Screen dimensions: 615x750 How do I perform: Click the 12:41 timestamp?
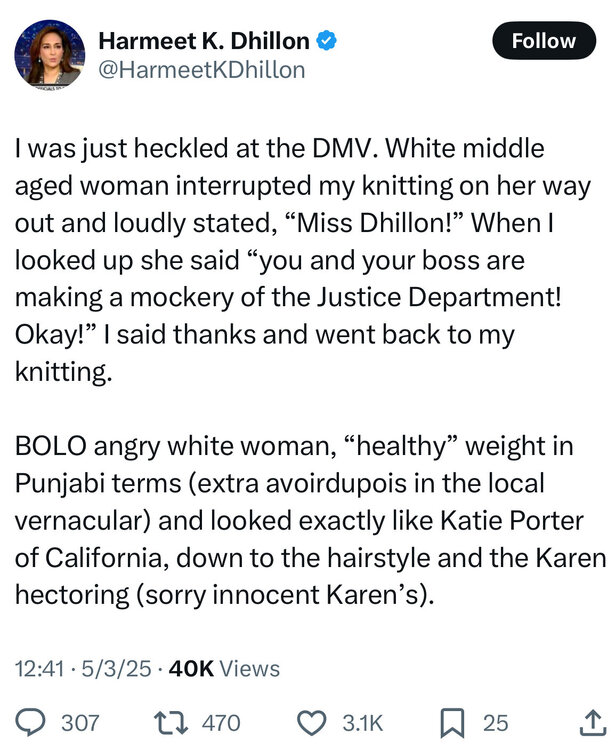coord(39,668)
